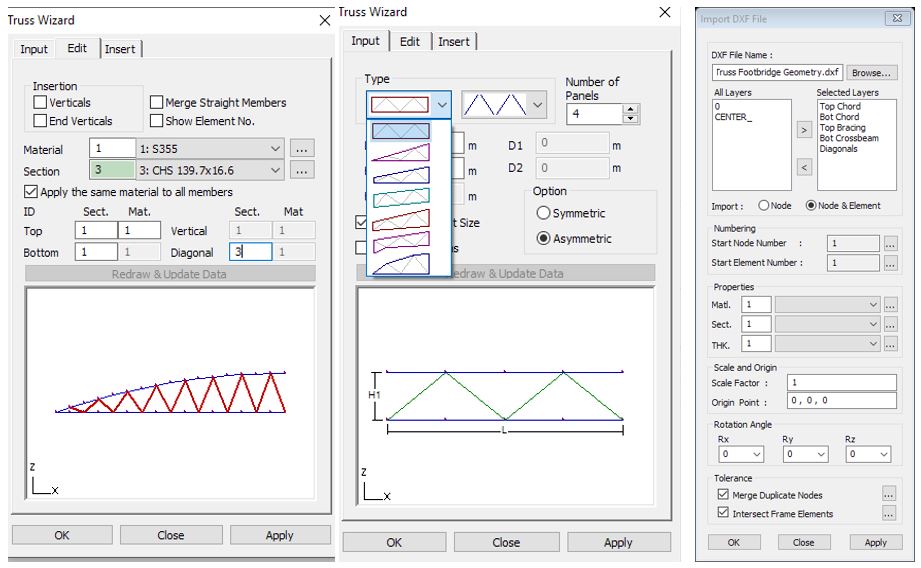Switch to Insert tab in middle Truss Wizard
921x568 pixels.
(x=453, y=42)
